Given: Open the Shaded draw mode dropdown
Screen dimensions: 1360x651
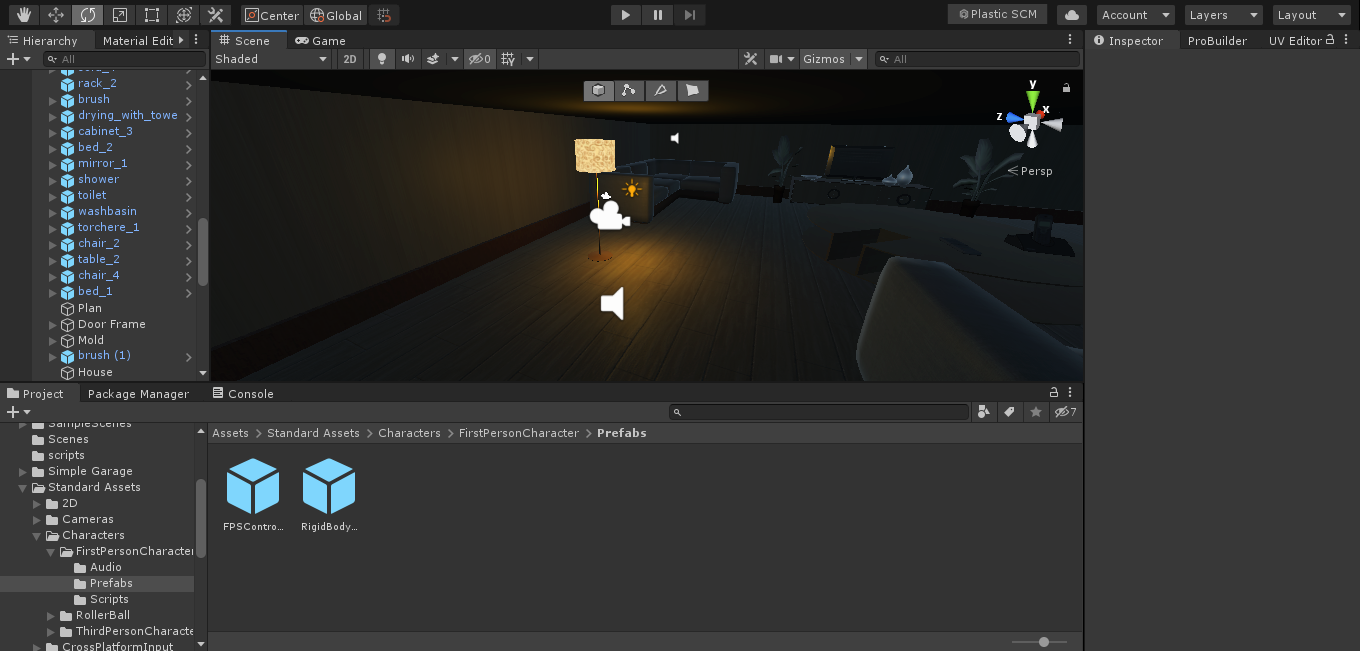Looking at the screenshot, I should click(x=272, y=59).
